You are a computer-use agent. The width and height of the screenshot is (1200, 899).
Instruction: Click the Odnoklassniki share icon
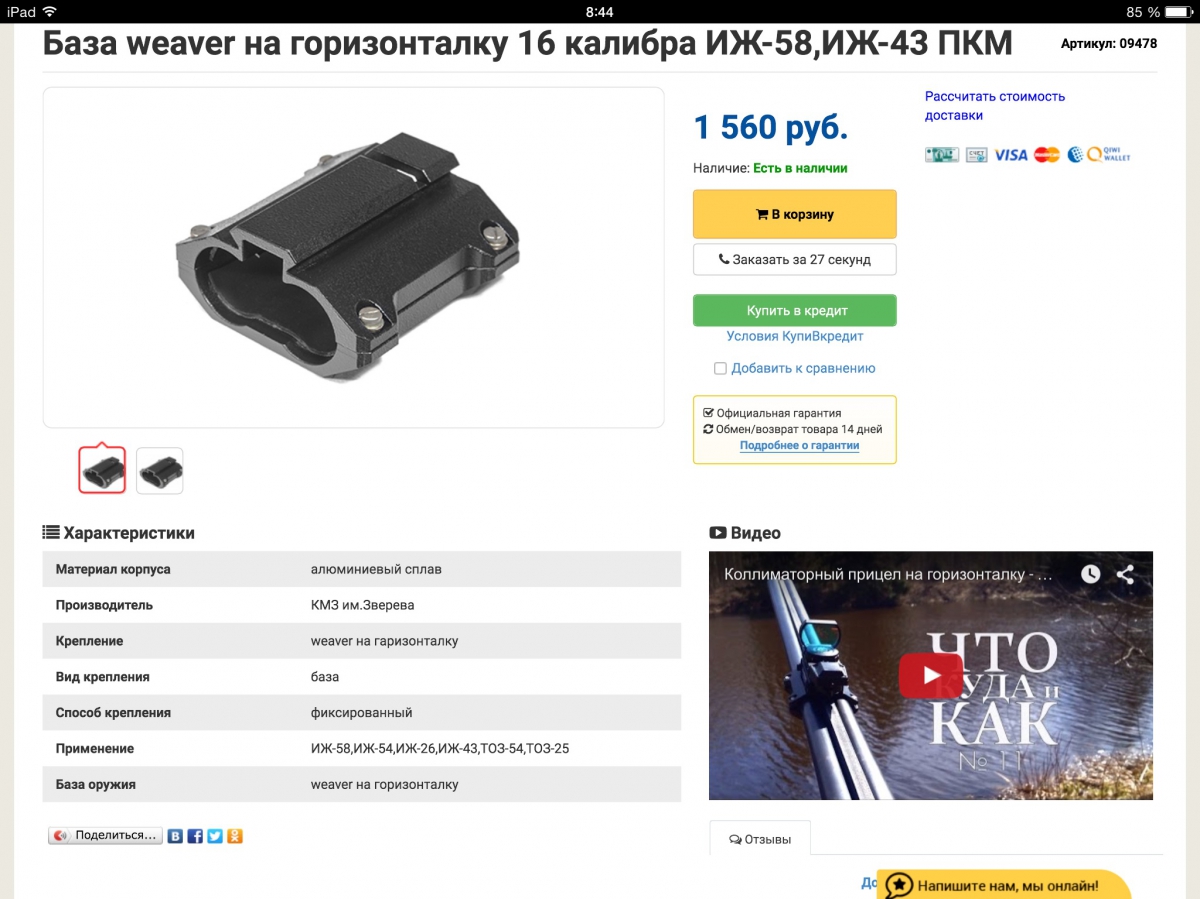click(235, 836)
